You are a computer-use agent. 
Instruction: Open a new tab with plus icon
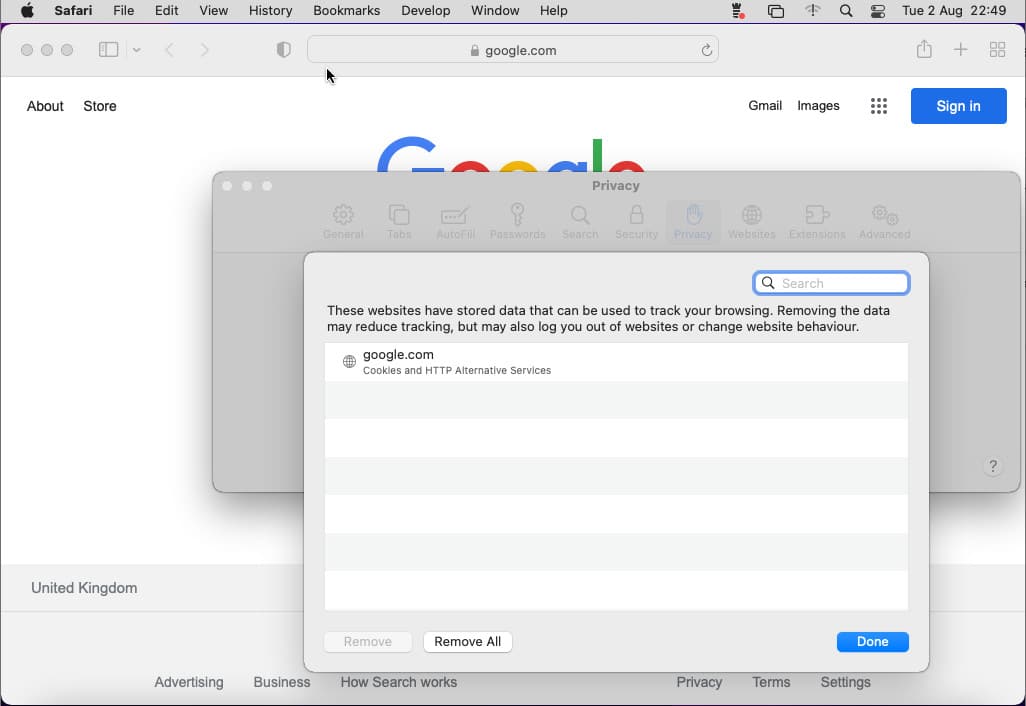coord(960,49)
